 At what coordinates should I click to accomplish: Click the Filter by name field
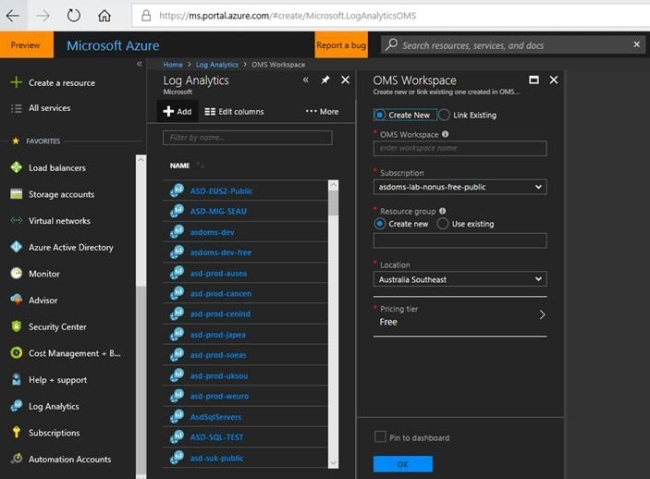coord(247,137)
